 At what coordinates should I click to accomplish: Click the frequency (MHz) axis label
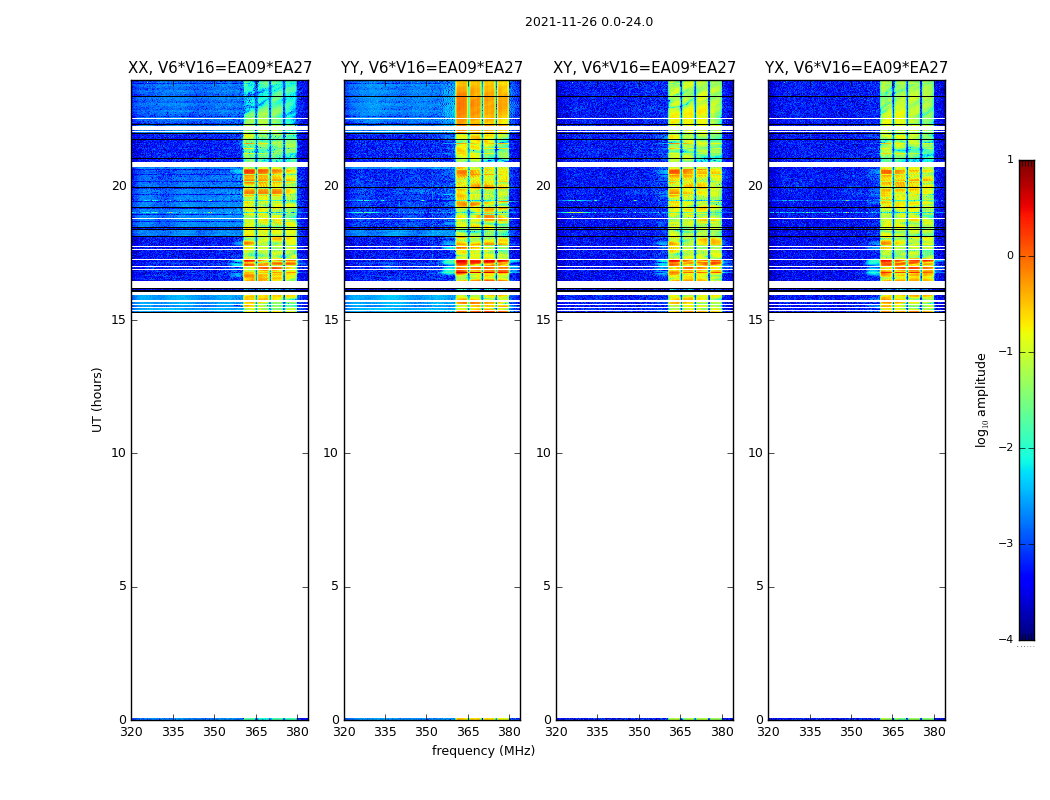click(x=483, y=751)
